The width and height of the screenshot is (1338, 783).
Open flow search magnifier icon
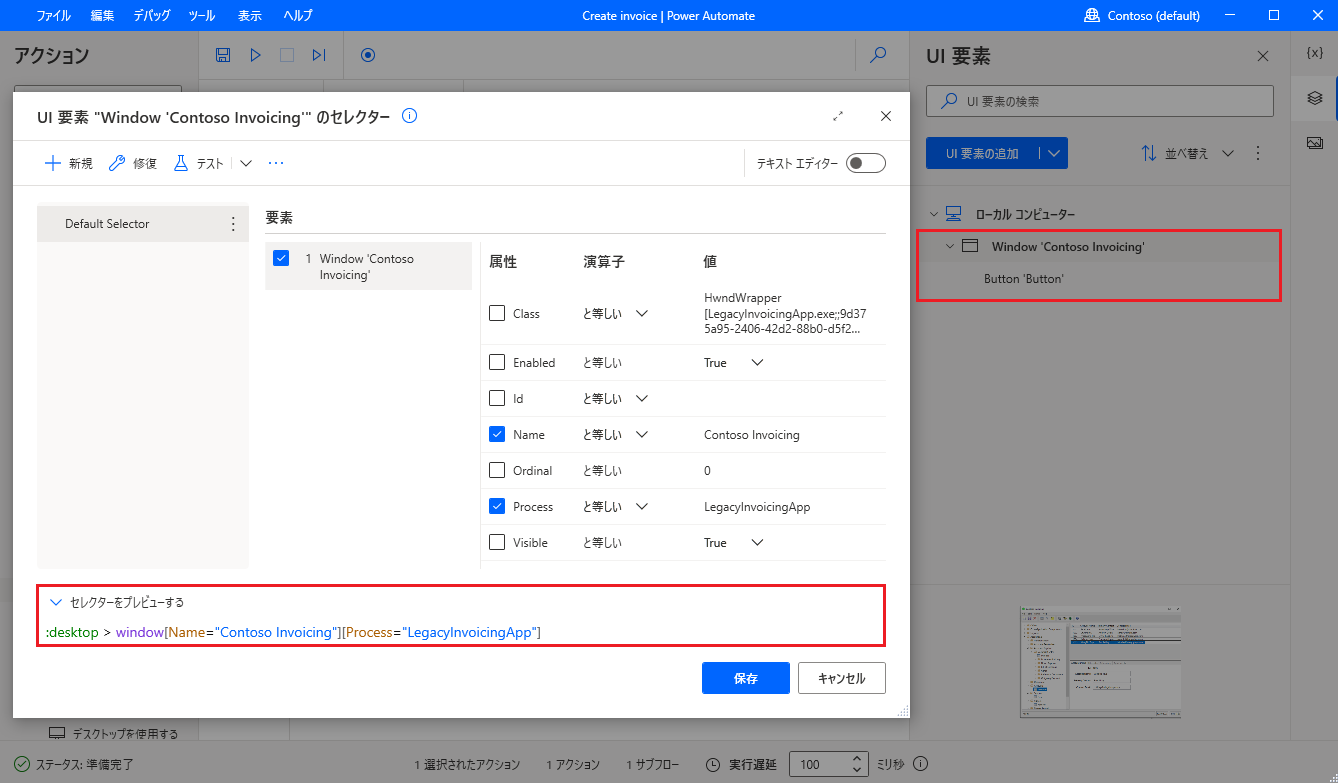[x=878, y=55]
